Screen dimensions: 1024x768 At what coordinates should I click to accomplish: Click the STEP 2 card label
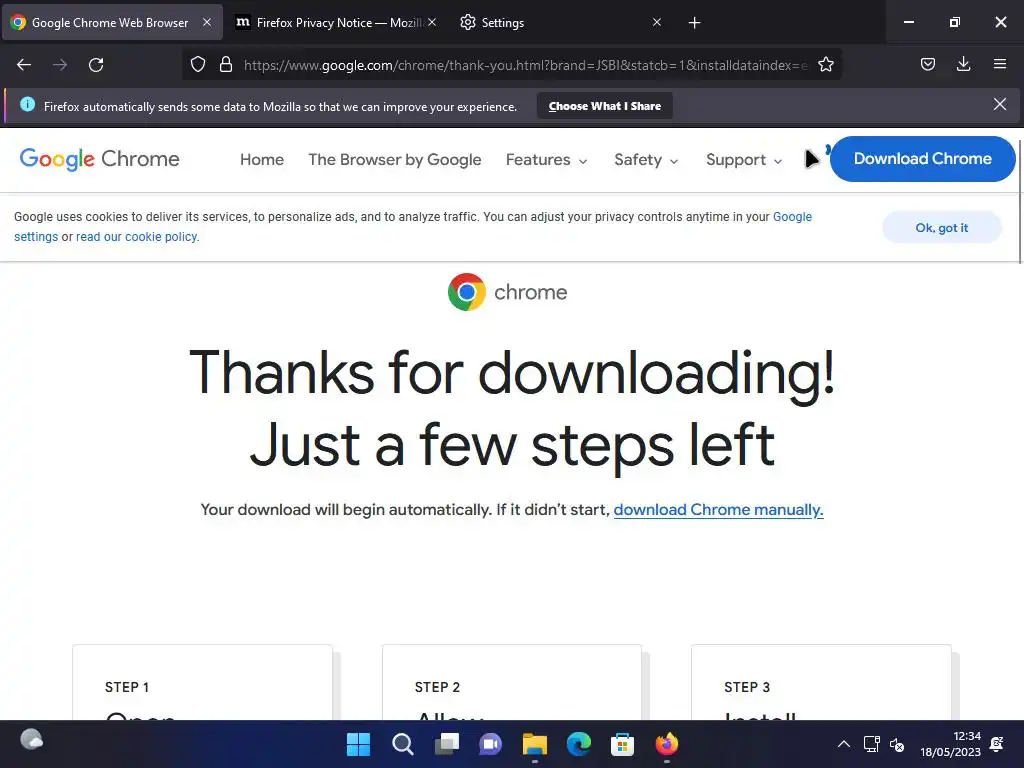(437, 687)
